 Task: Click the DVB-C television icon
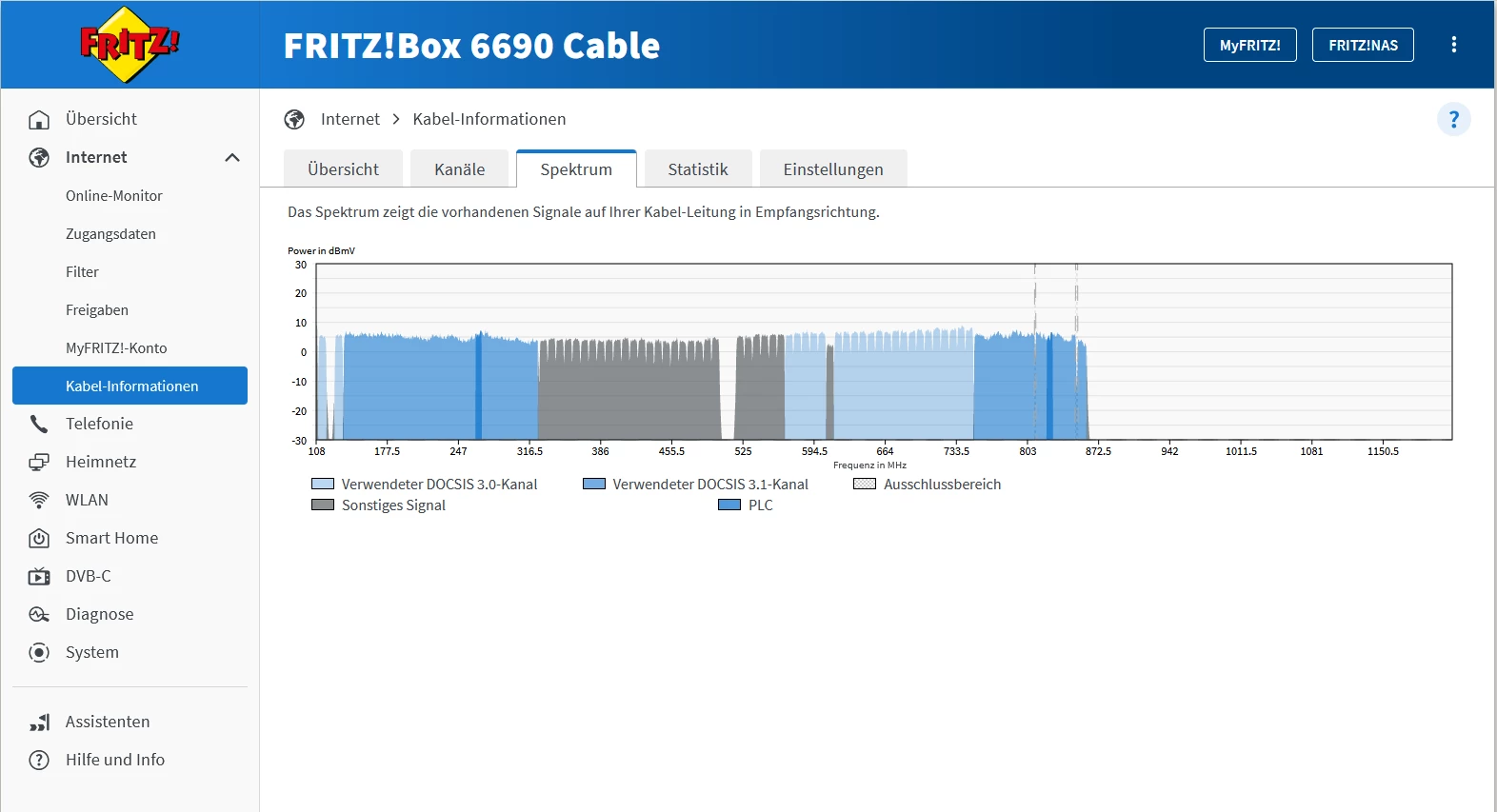tap(39, 576)
